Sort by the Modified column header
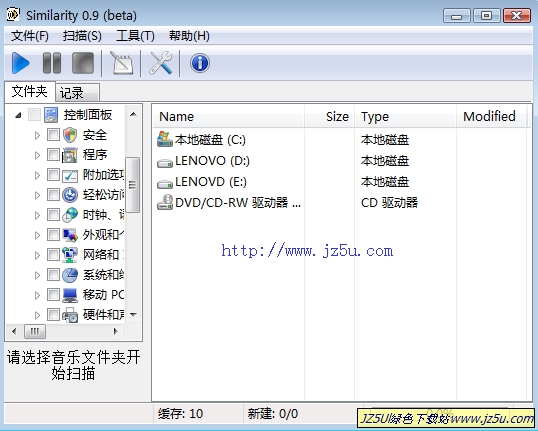Image resolution: width=538 pixels, height=431 pixels. point(491,117)
